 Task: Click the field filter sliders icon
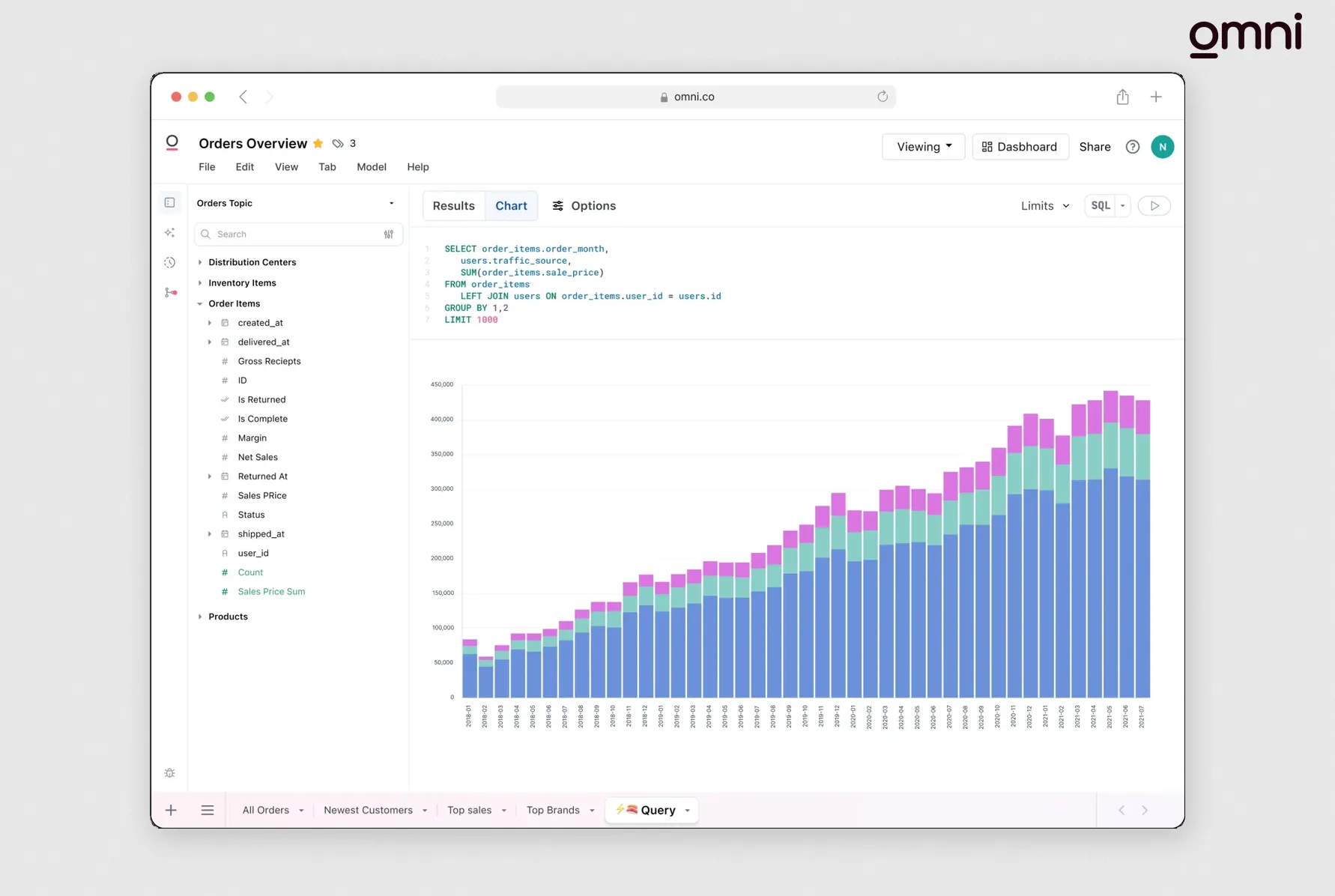coord(389,234)
